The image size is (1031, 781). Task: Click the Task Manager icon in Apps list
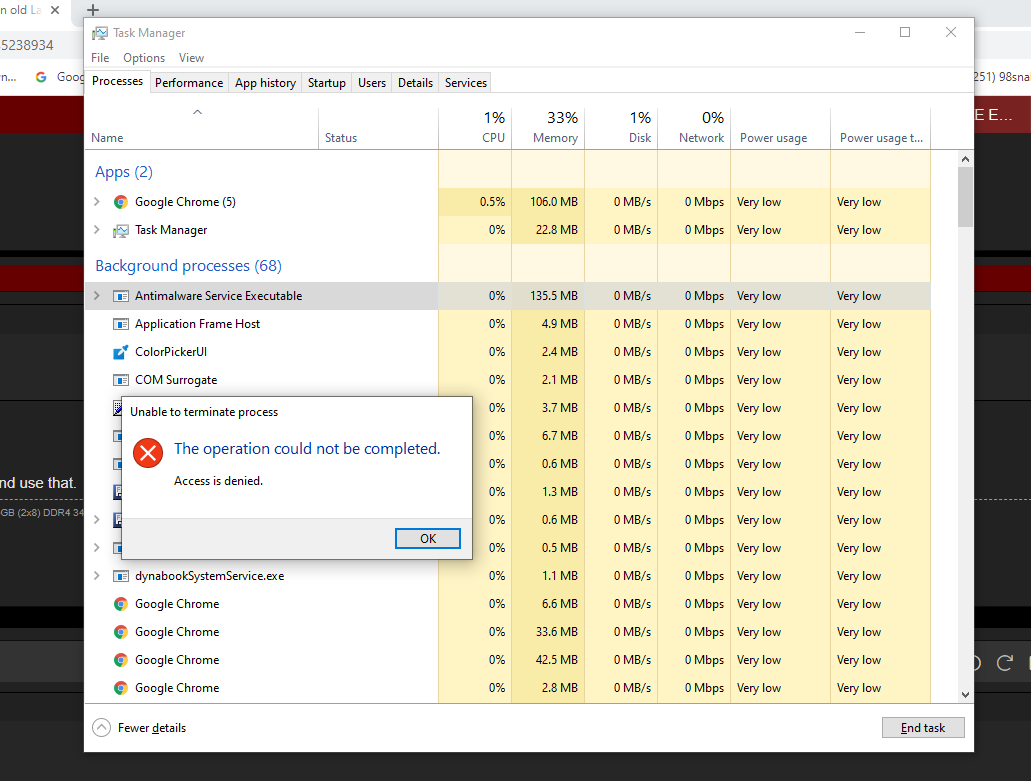121,230
